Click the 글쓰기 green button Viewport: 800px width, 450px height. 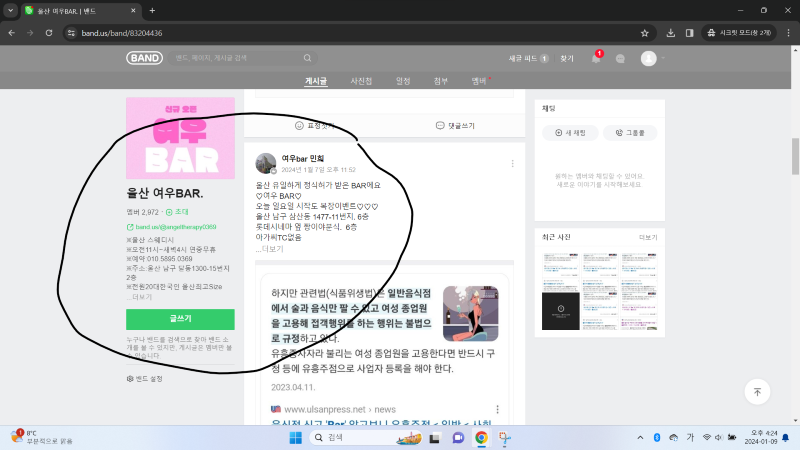(180, 319)
